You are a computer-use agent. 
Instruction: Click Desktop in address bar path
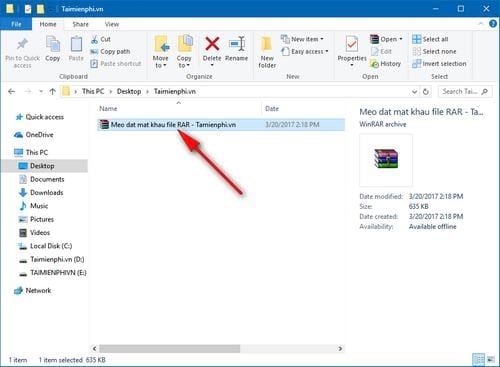coord(129,91)
